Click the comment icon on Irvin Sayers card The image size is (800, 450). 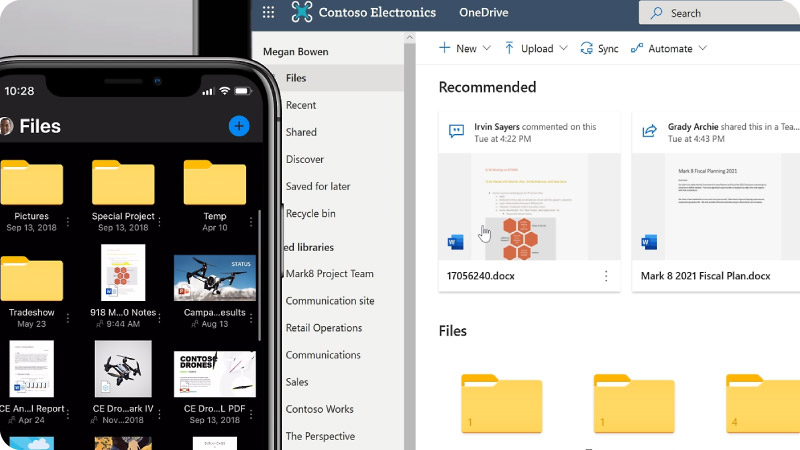pyautogui.click(x=456, y=131)
